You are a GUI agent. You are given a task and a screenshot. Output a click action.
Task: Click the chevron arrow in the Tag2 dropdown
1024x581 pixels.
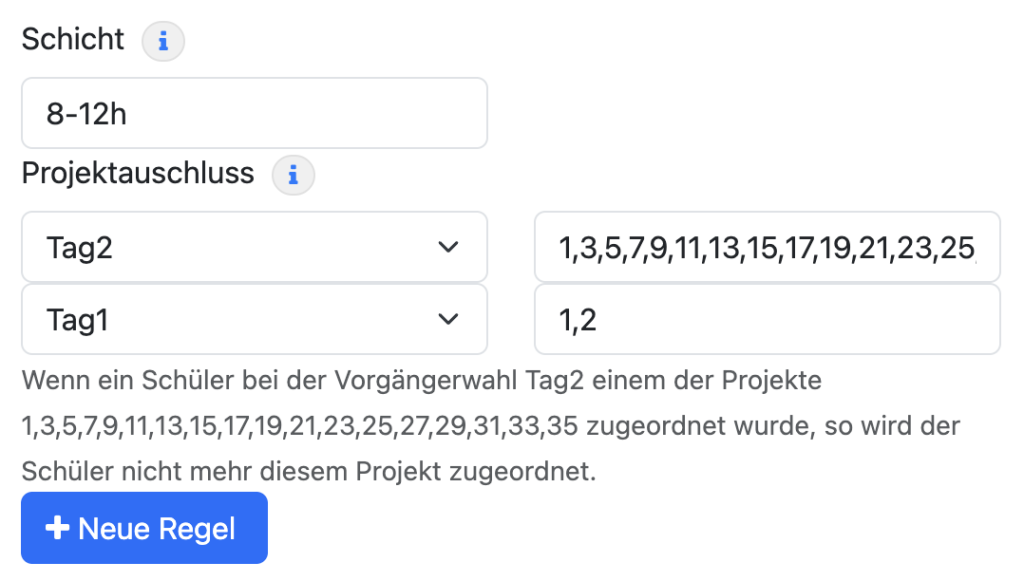coord(449,247)
